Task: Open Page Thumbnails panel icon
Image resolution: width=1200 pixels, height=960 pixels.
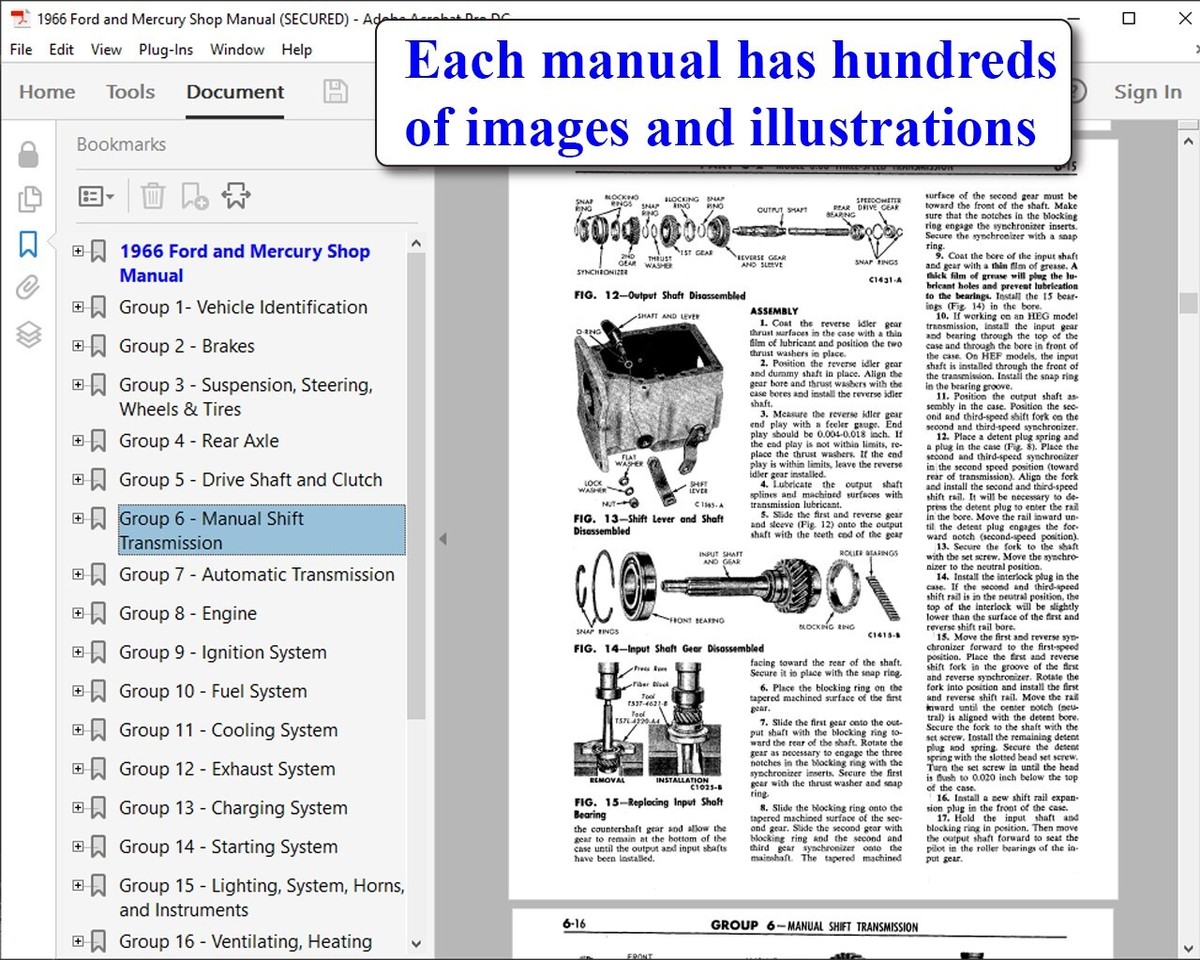Action: (x=28, y=199)
